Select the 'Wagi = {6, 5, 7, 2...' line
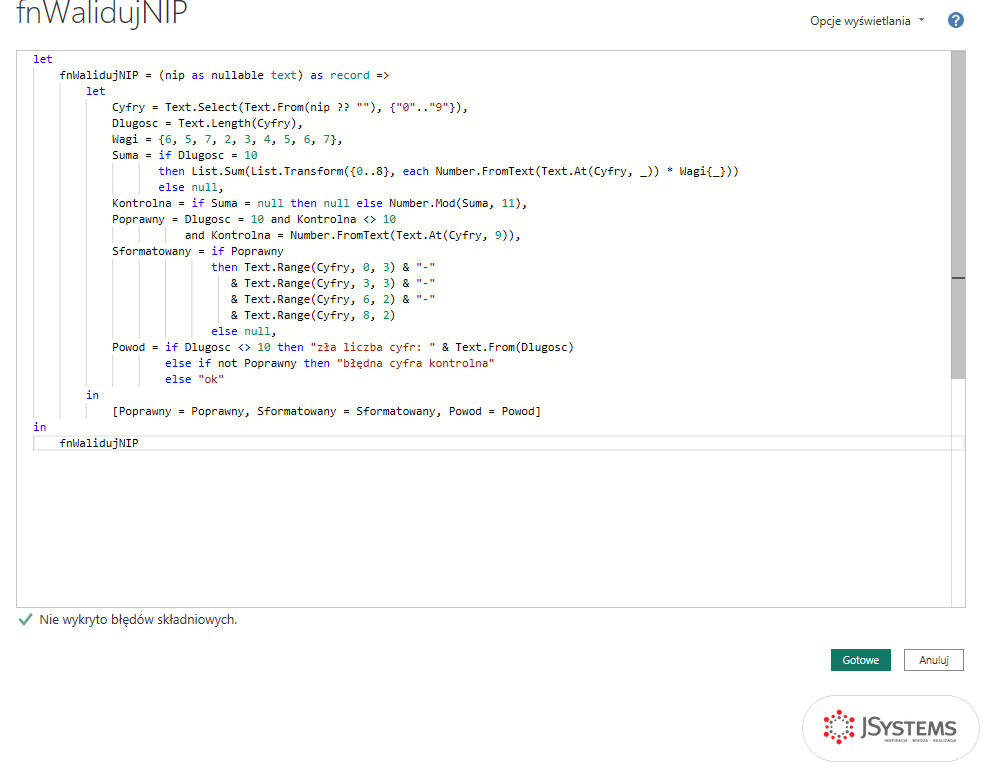Screen dimensions: 990x772 [227, 140]
